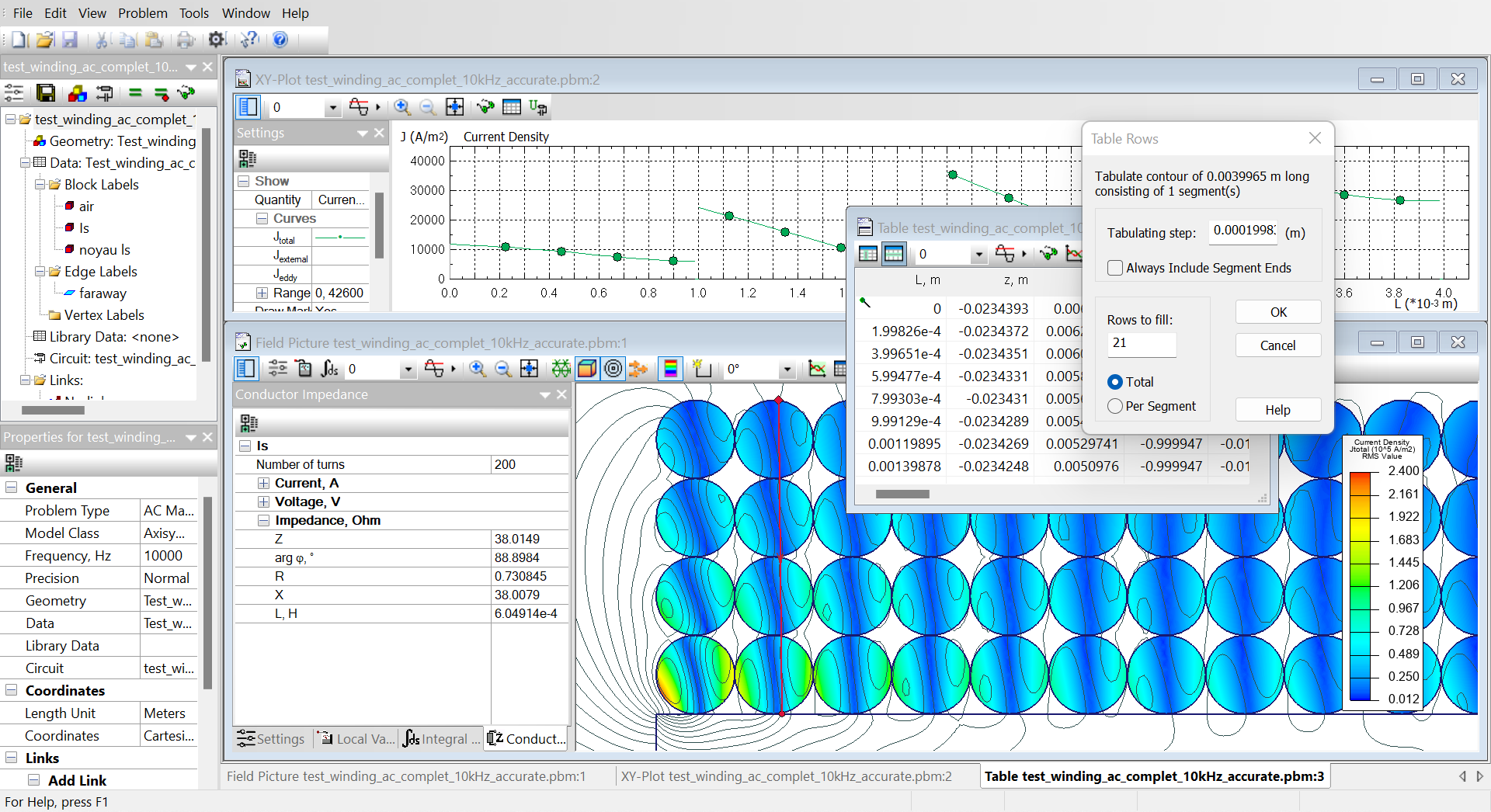The height and width of the screenshot is (812, 1491).
Task: Open geometry model colored blocks icon
Action: point(77,93)
